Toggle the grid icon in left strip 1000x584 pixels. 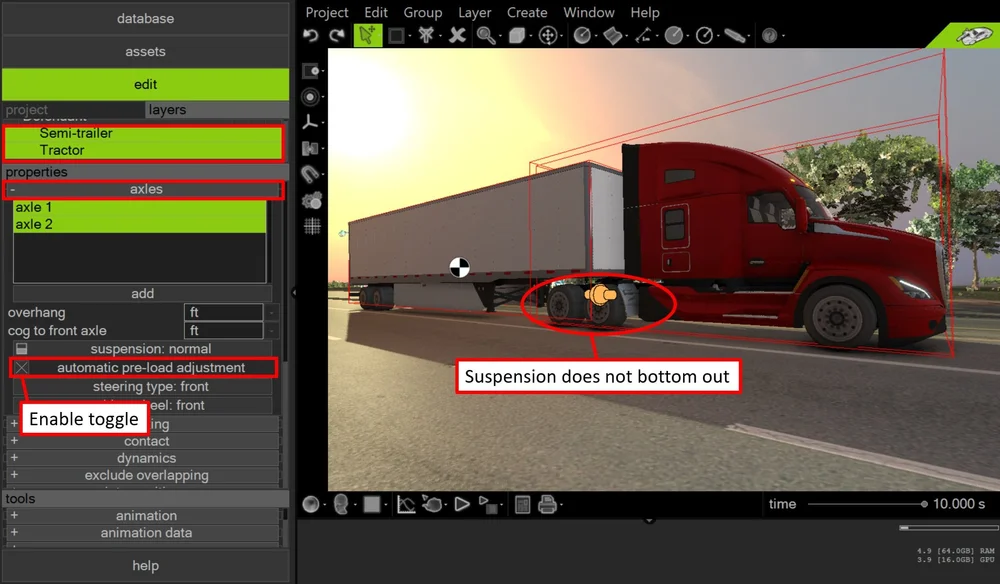[x=312, y=226]
